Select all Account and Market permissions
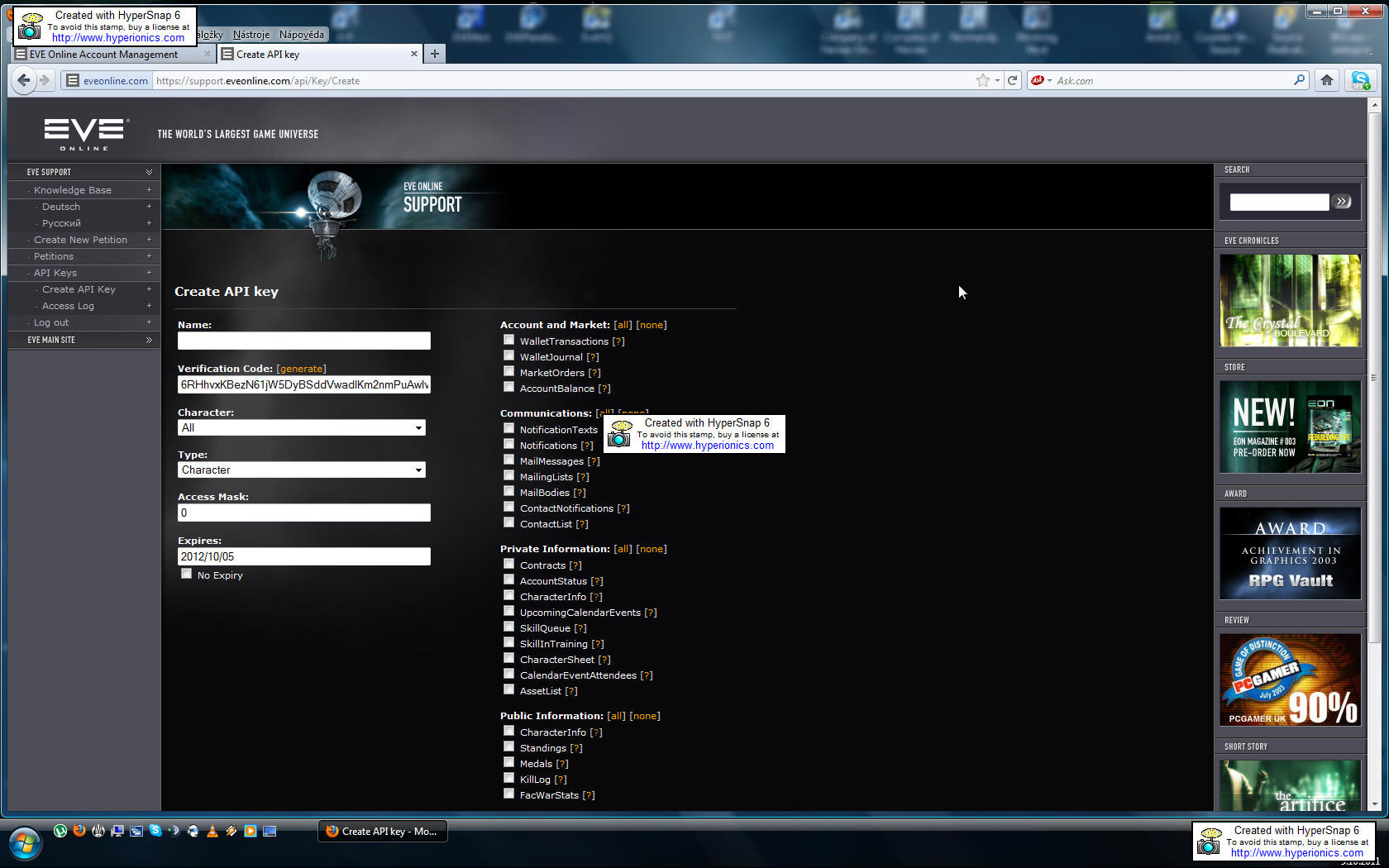Viewport: 1389px width, 868px height. [x=623, y=325]
